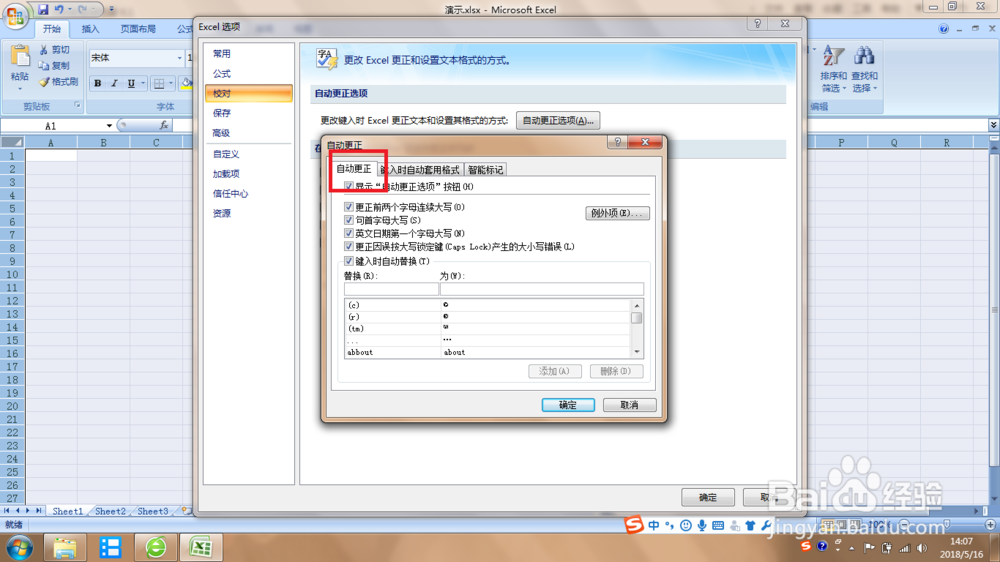Open File Explorer from taskbar
The height and width of the screenshot is (562, 1000).
(x=64, y=547)
